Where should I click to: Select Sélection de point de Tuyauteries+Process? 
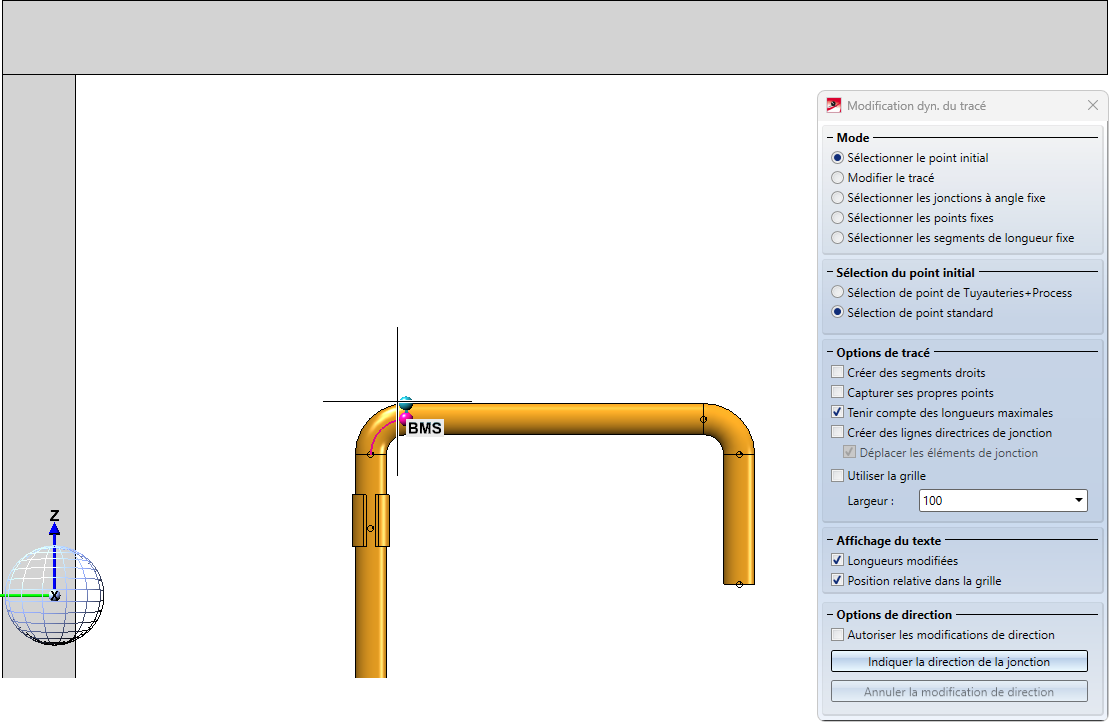pyautogui.click(x=838, y=293)
